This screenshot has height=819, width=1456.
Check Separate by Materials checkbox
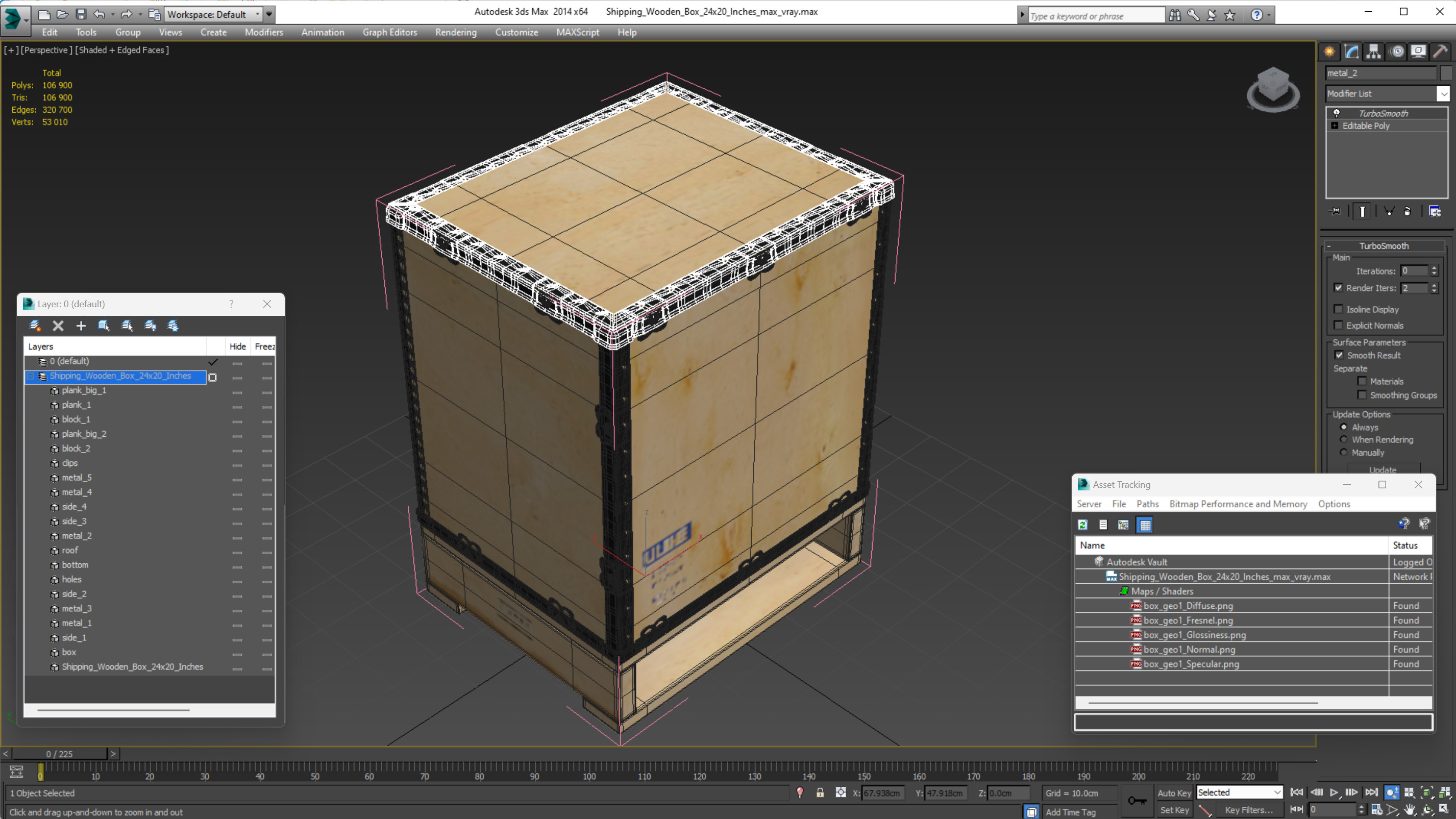1362,381
